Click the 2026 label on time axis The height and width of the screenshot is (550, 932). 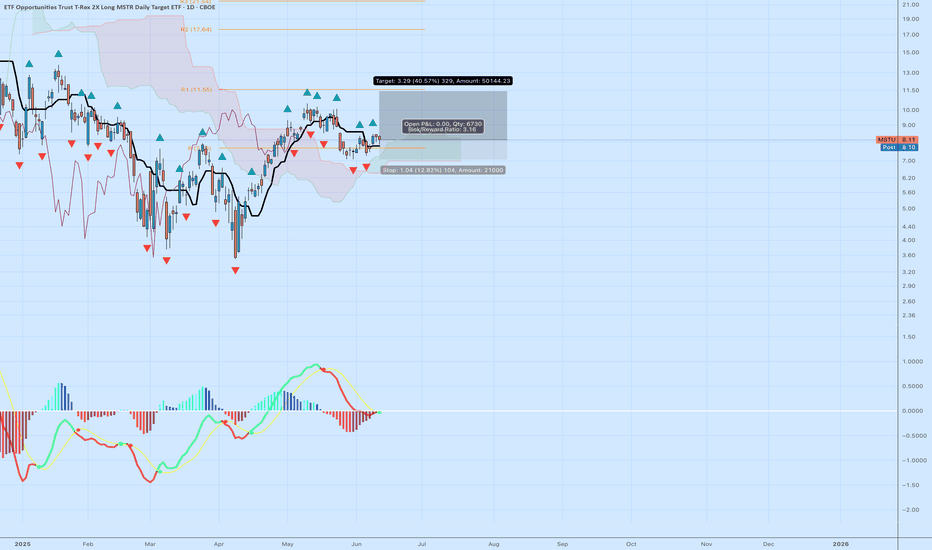click(x=840, y=544)
